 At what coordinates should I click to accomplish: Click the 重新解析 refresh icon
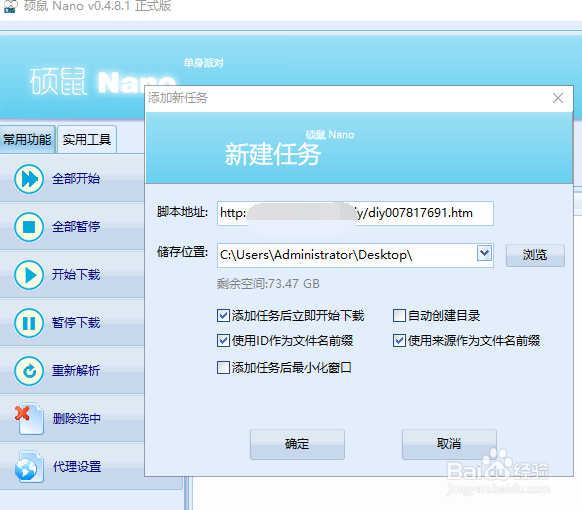tap(29, 371)
